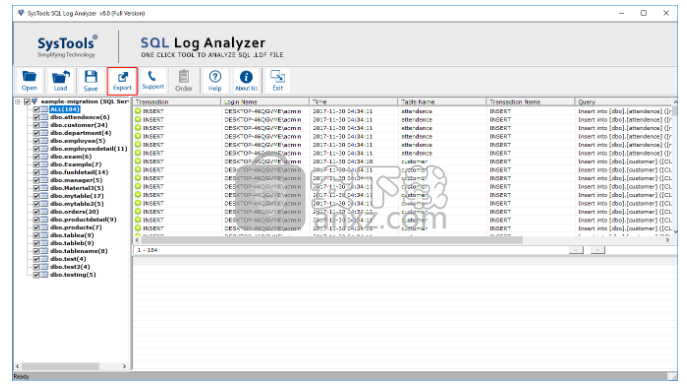Go to the previous page of records

click(576, 250)
